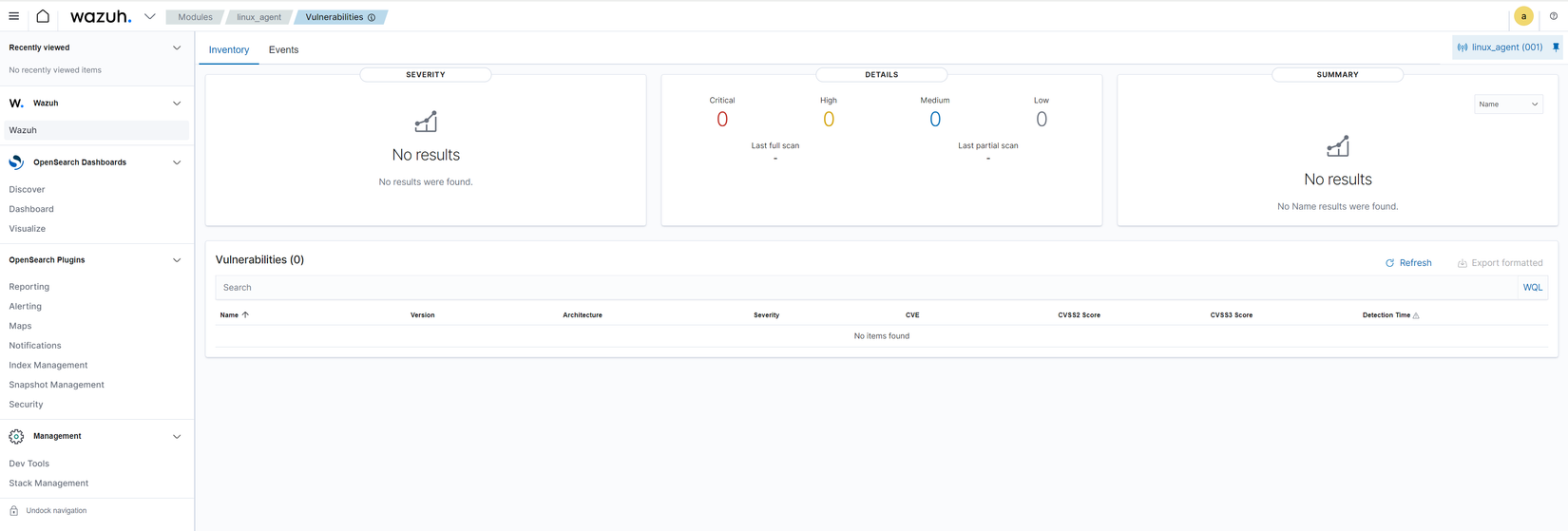1568x531 pixels.
Task: Expand the Wazuh app menu chevron
Action: 150,16
